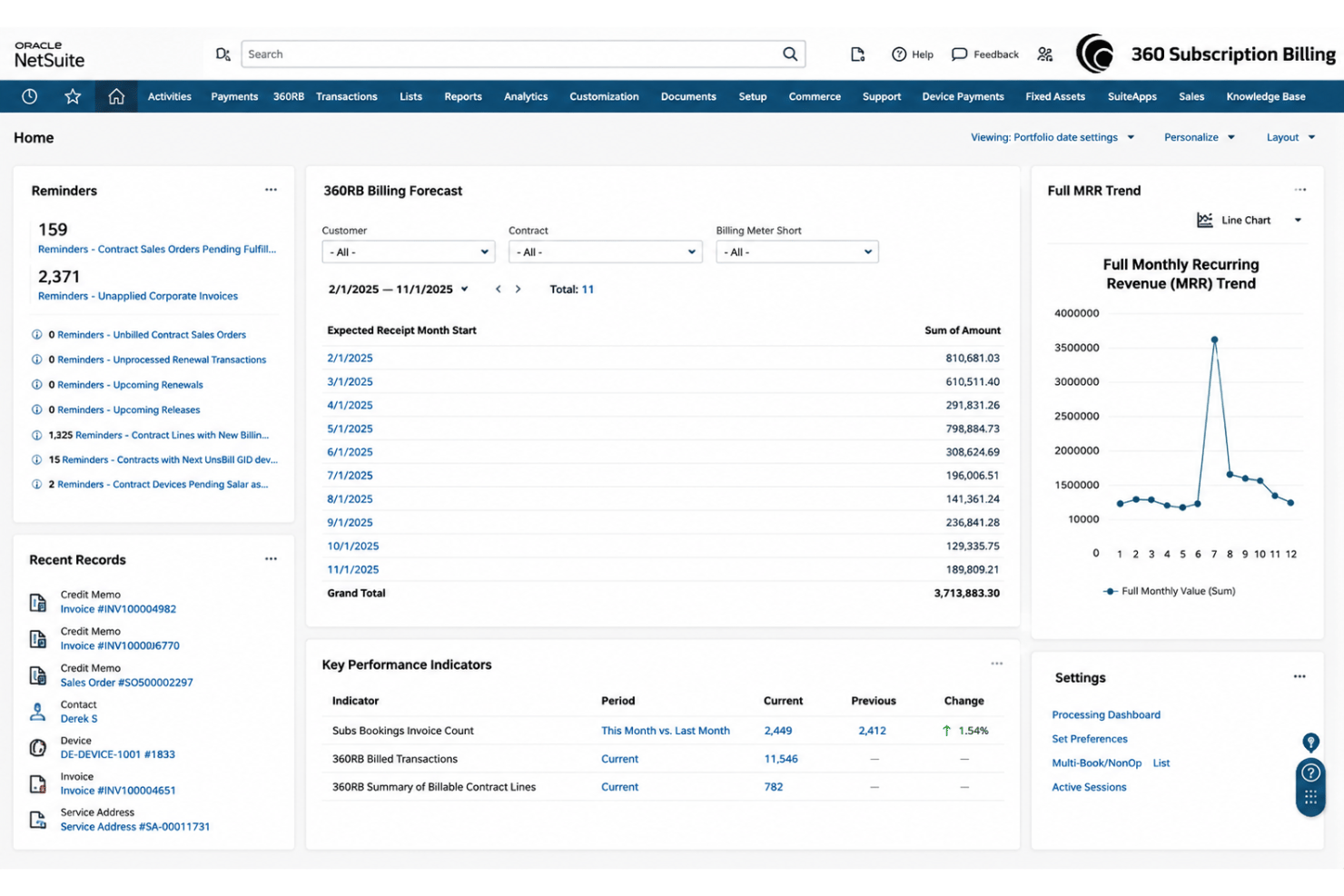Open the 5/1/2025 forecast row link
1344x896 pixels.
[350, 428]
